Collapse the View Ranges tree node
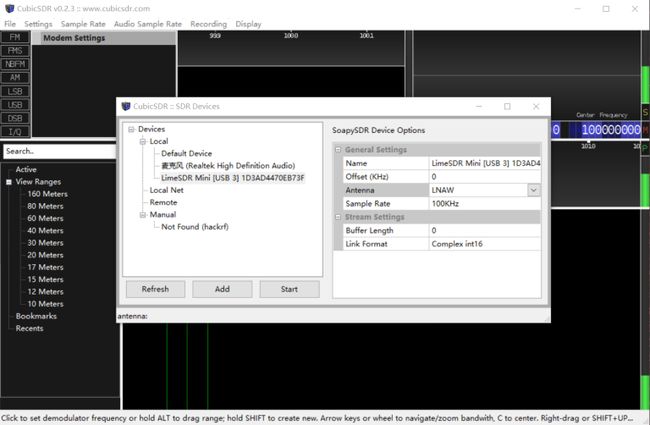 [9, 182]
